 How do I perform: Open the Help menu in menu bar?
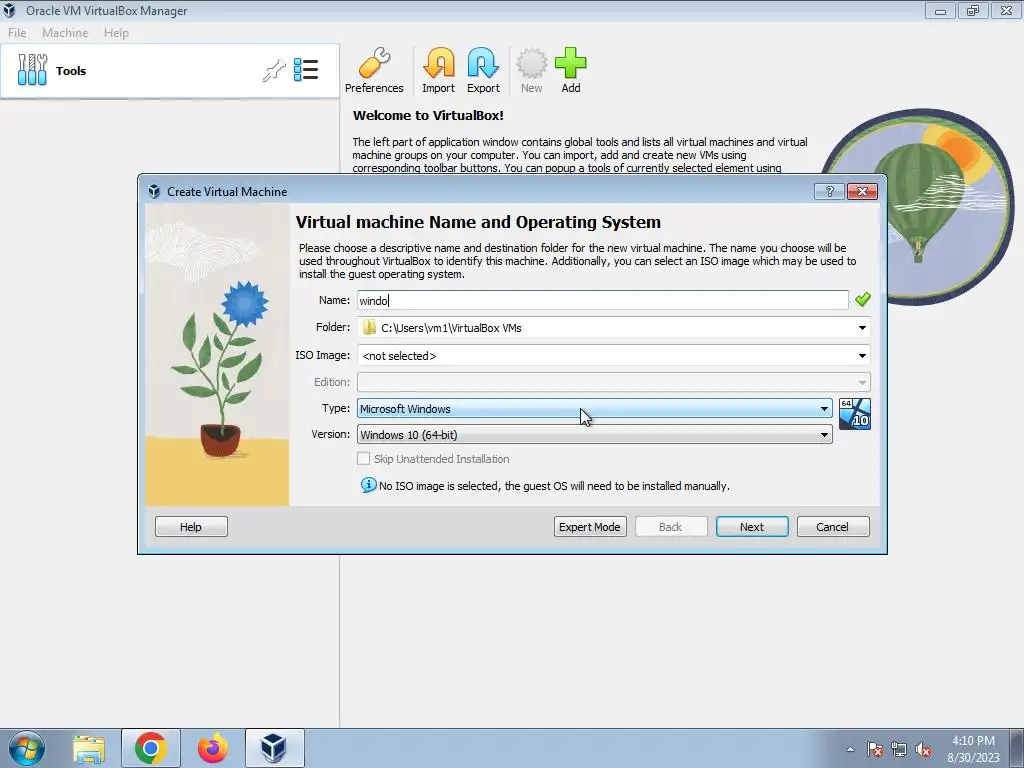(116, 33)
